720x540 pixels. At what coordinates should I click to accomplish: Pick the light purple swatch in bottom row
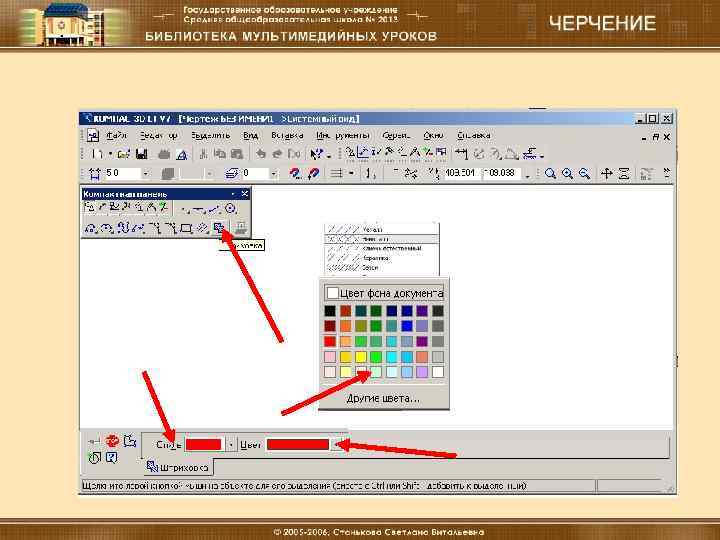point(422,371)
